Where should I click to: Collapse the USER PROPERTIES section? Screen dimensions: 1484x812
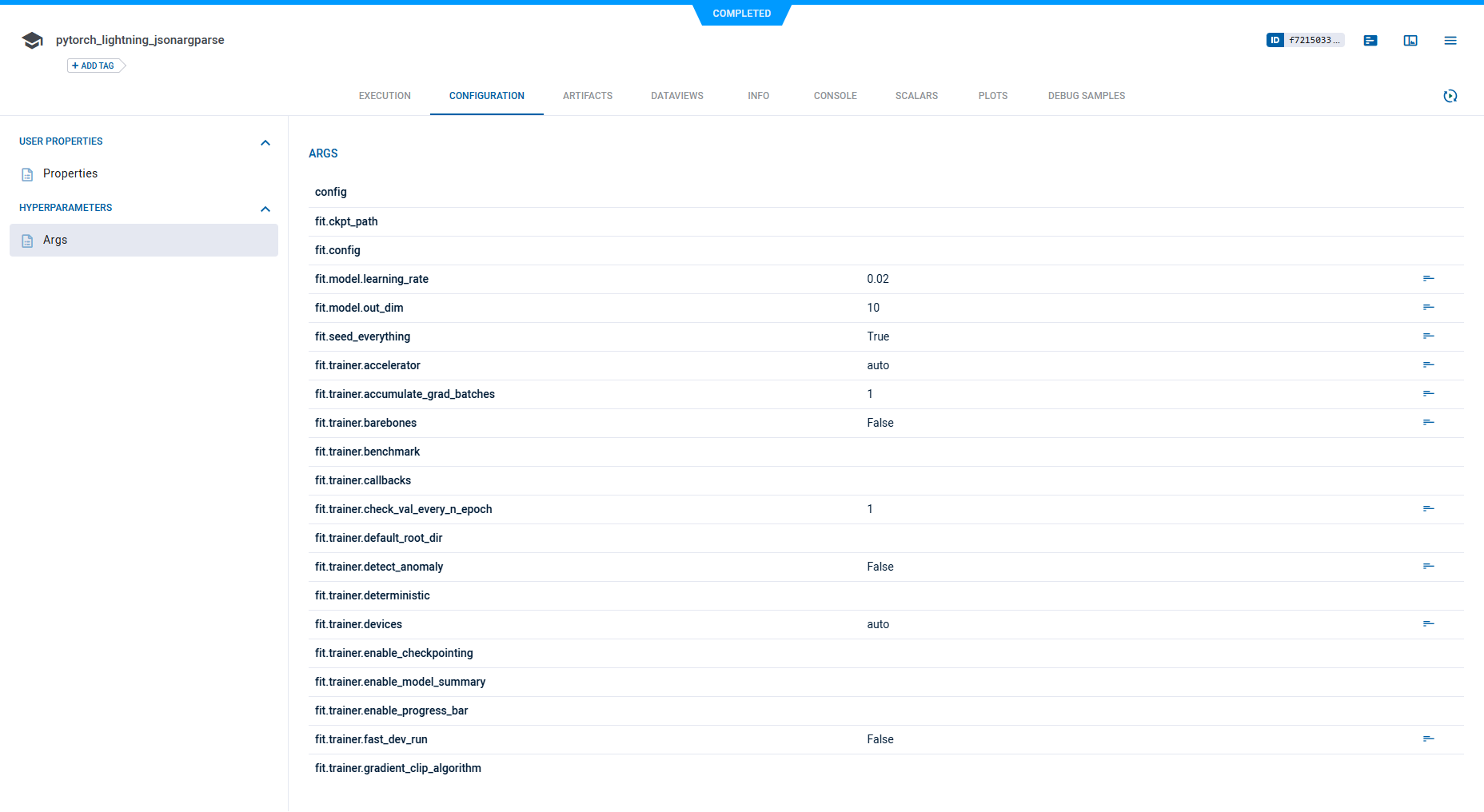(265, 142)
